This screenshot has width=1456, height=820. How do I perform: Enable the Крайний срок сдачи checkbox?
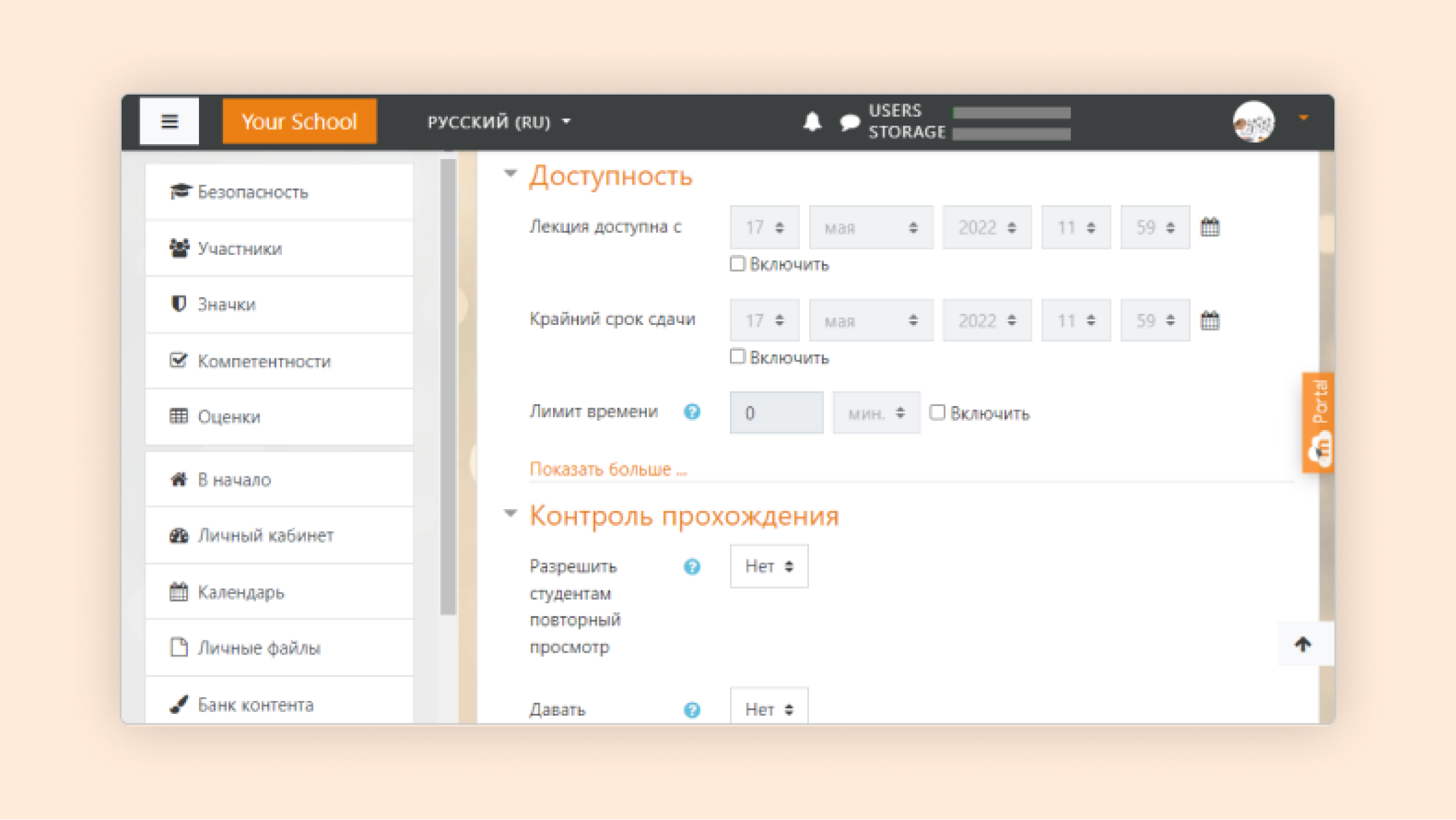[x=736, y=357]
